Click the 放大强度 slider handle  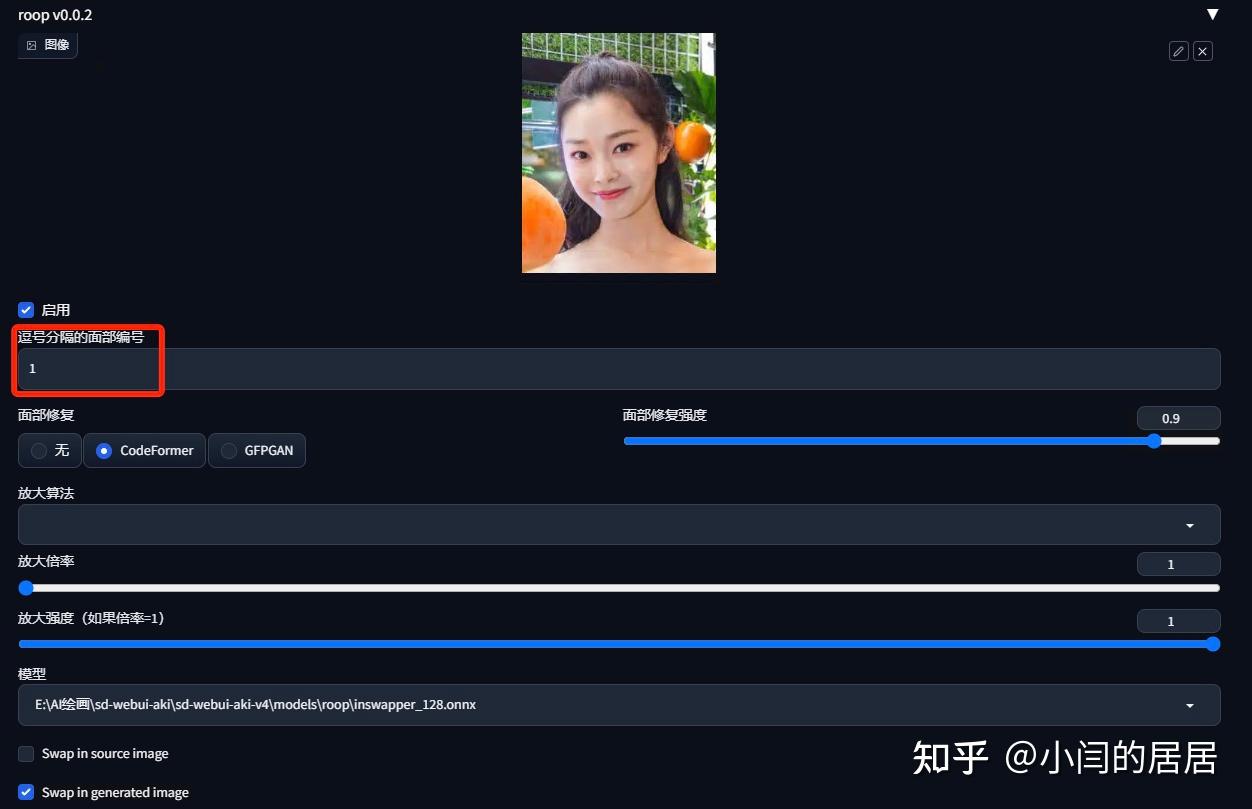pyautogui.click(x=1213, y=644)
